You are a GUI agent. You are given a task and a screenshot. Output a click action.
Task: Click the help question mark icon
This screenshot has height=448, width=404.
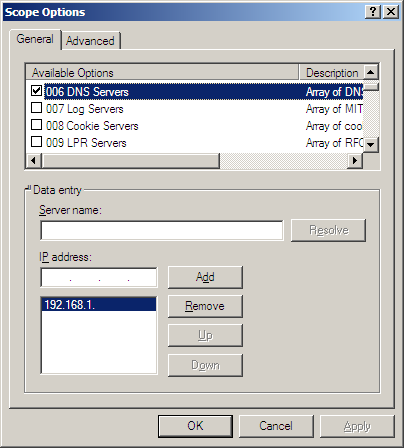pyautogui.click(x=373, y=12)
